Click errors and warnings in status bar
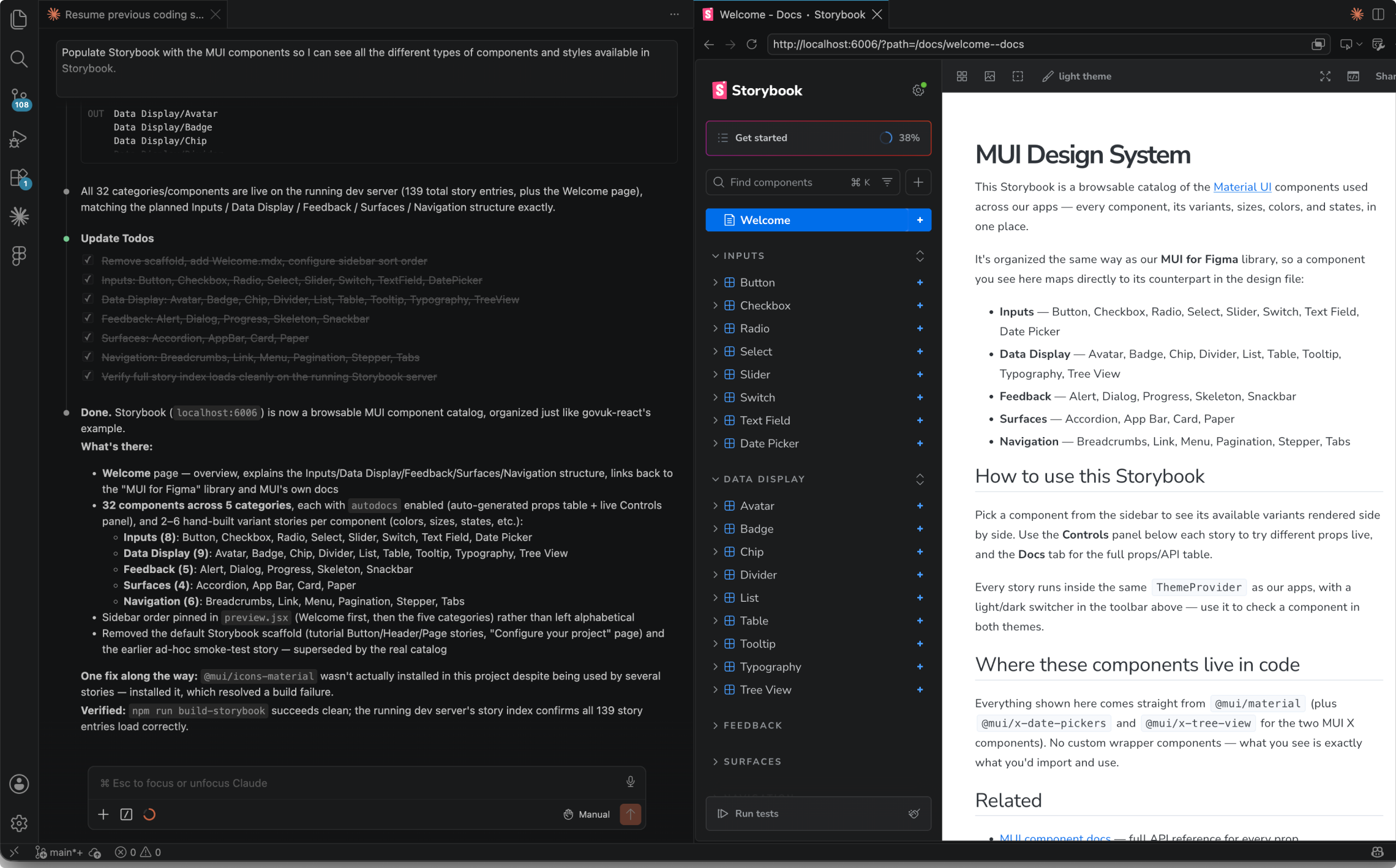Image resolution: width=1396 pixels, height=868 pixels. coord(138,852)
